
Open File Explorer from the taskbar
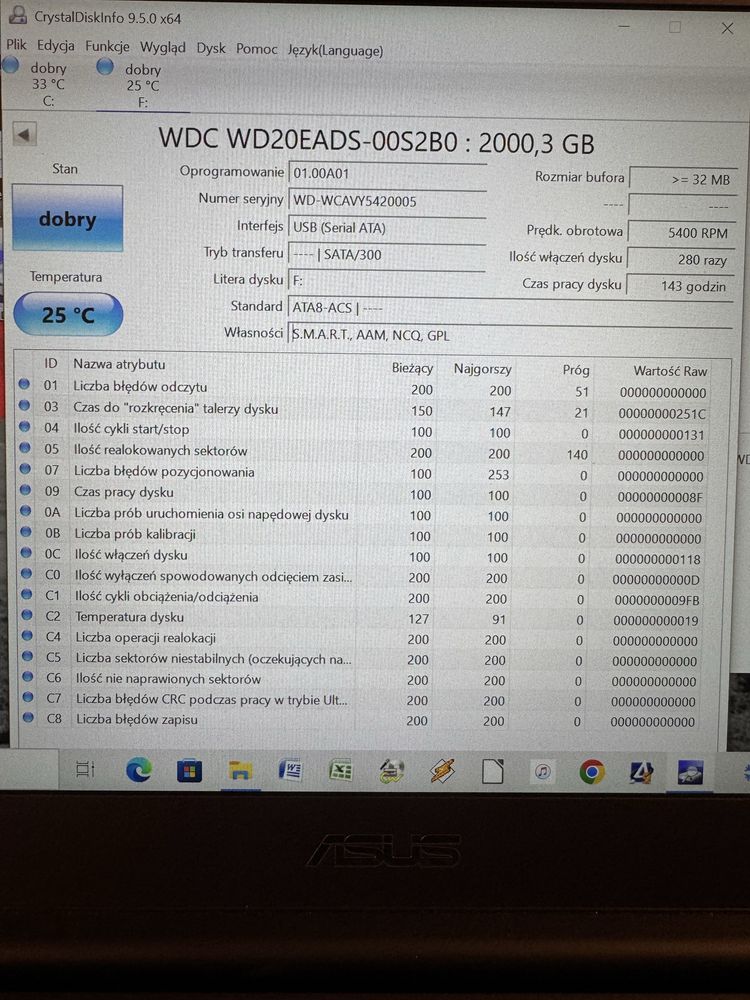pyautogui.click(x=240, y=772)
